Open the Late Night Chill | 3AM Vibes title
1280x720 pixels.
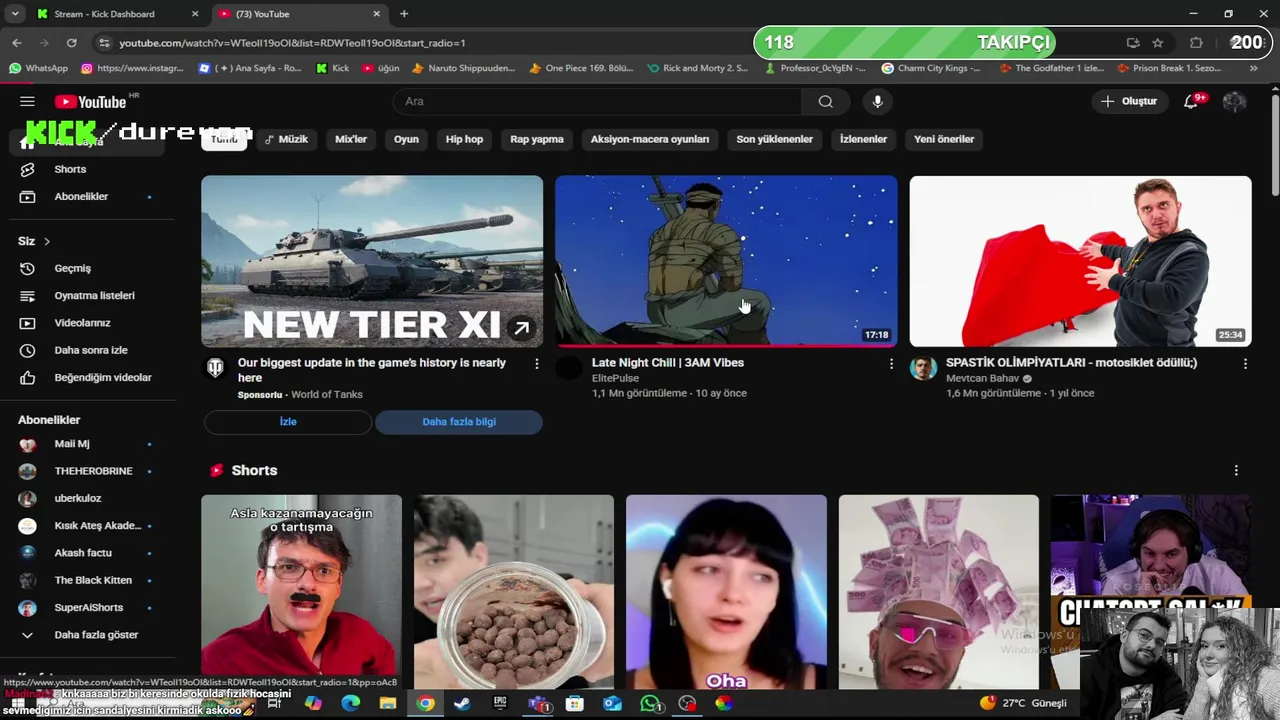pos(668,363)
